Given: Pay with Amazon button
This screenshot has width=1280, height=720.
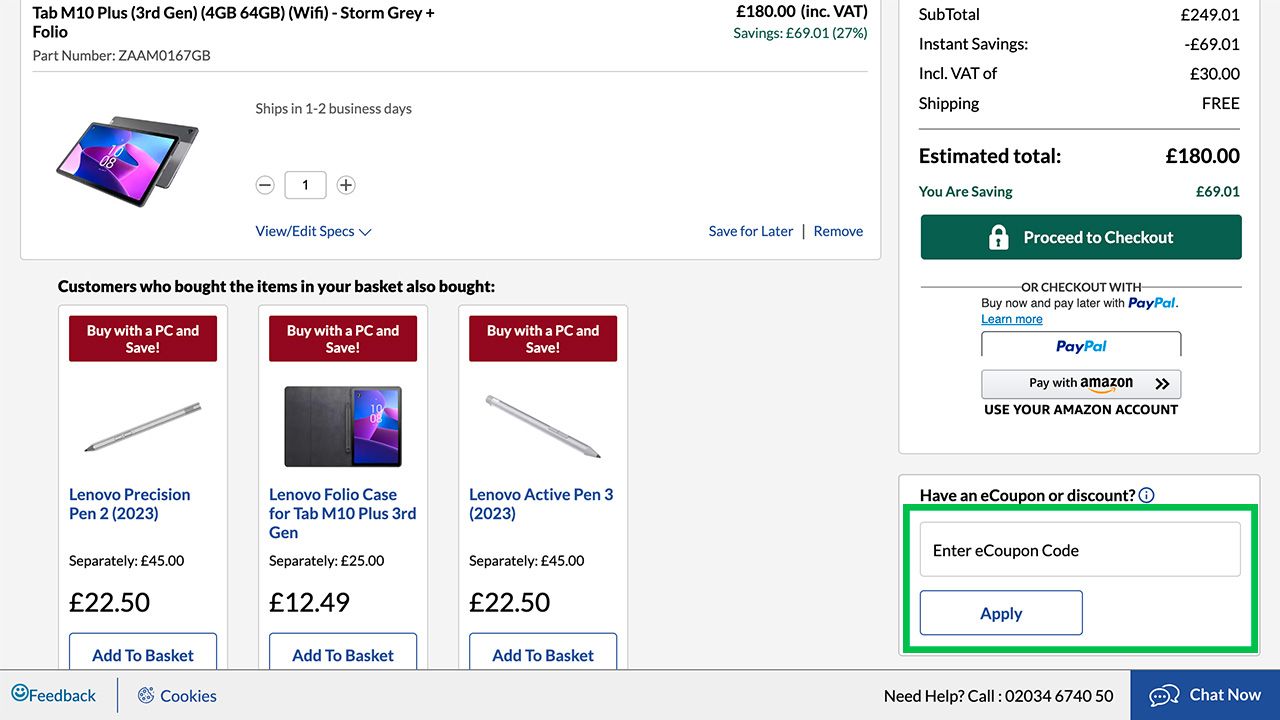Looking at the screenshot, I should (x=1081, y=383).
